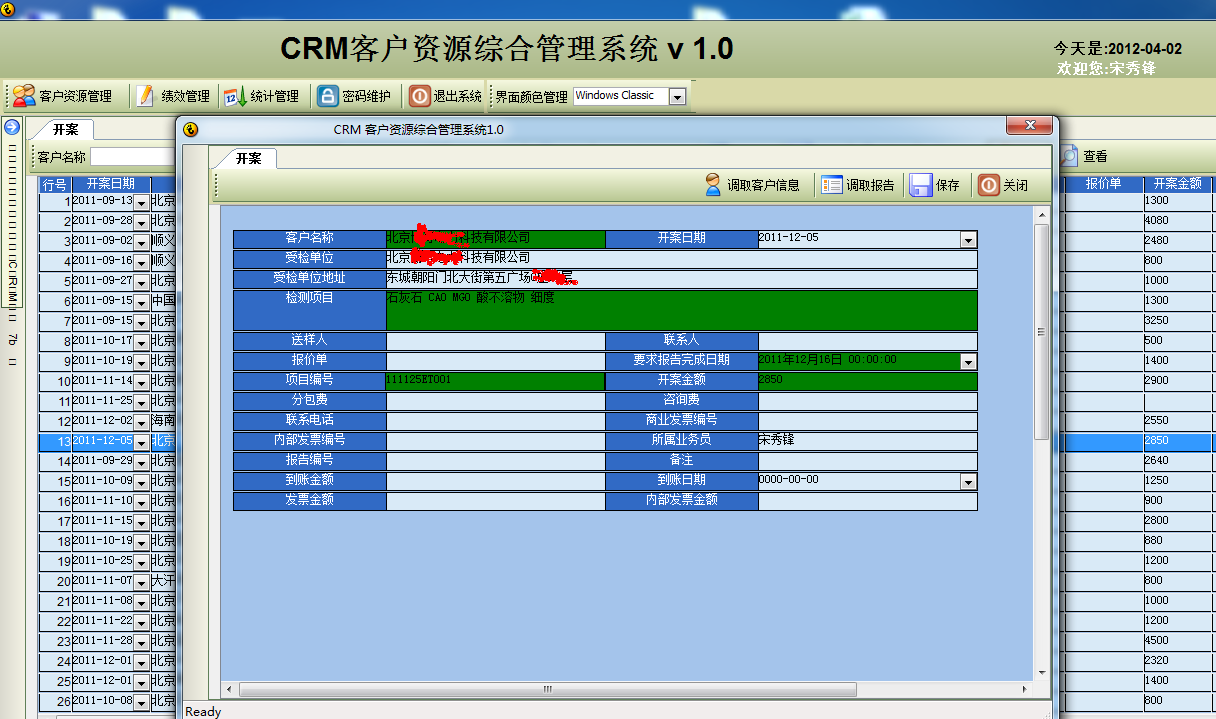Open the 开案日期 date picker dropdown
1216x719 pixels.
tap(966, 239)
